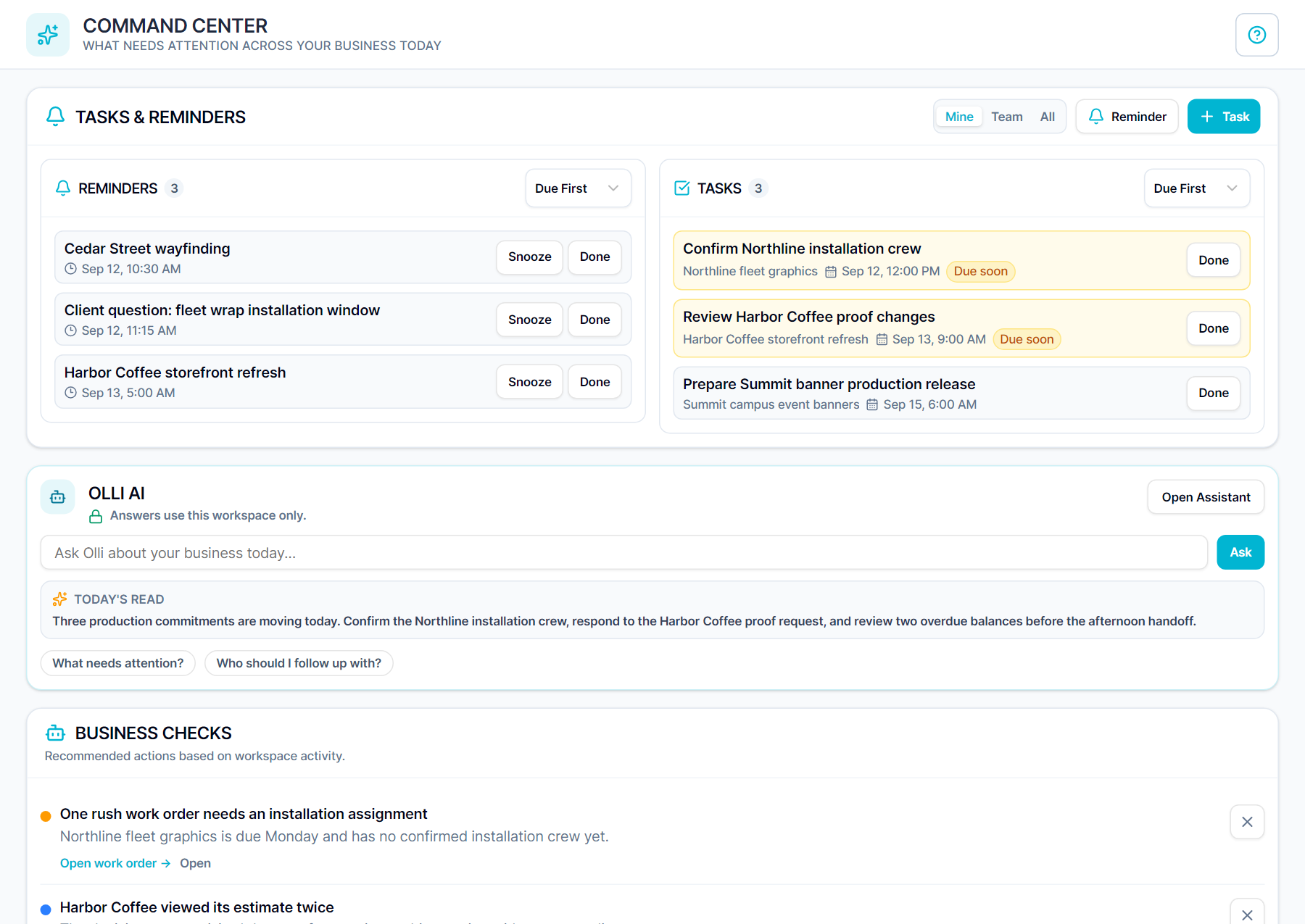Screen dimensions: 1305x924
Task: Click the Olli AI robot icon
Action: [58, 497]
